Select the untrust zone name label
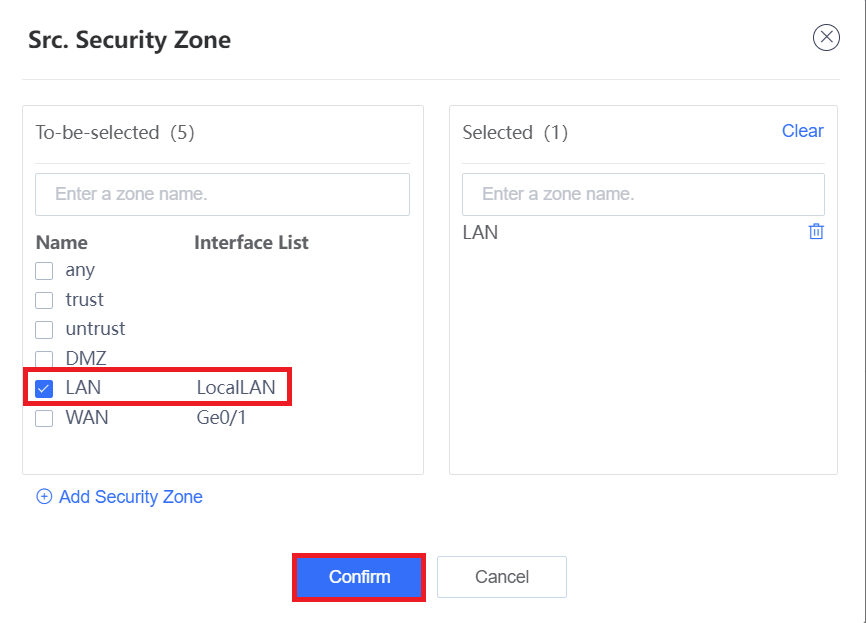This screenshot has width=866, height=623. 95,329
